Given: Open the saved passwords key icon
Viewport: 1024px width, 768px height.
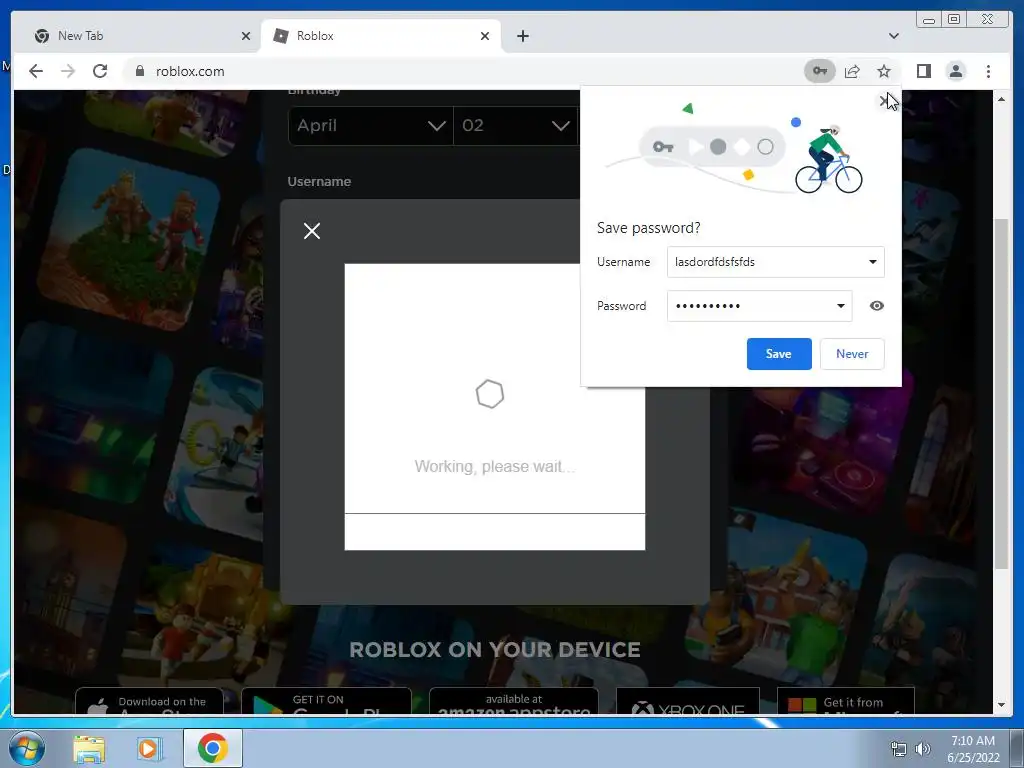Looking at the screenshot, I should pyautogui.click(x=820, y=71).
